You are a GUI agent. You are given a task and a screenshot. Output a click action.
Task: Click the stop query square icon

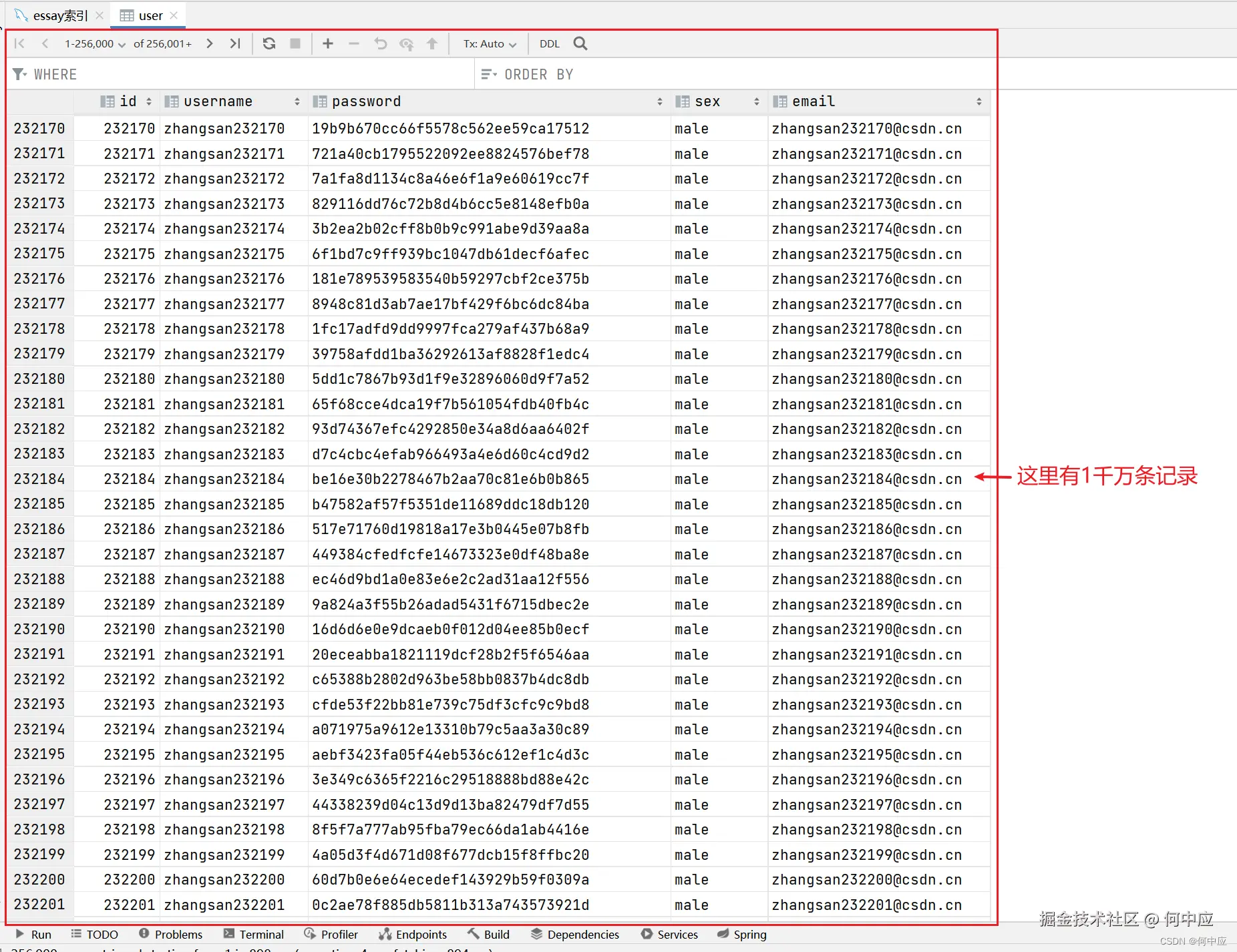point(295,44)
